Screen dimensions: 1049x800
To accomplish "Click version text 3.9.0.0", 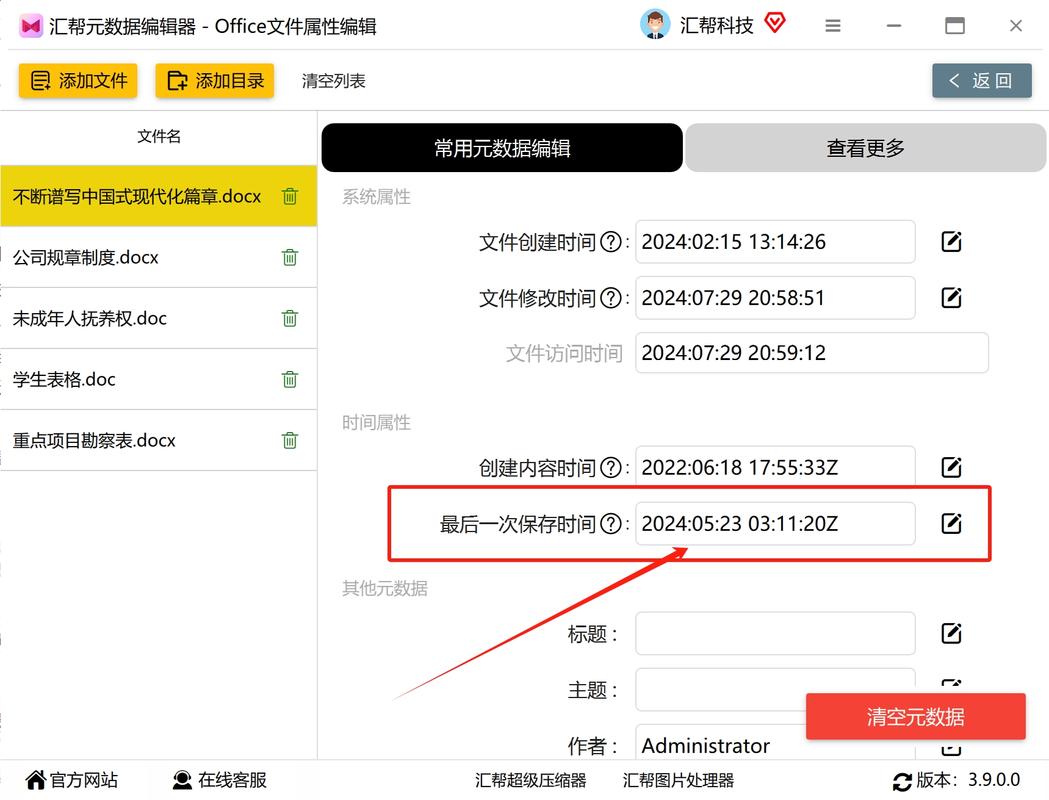I will (993, 780).
